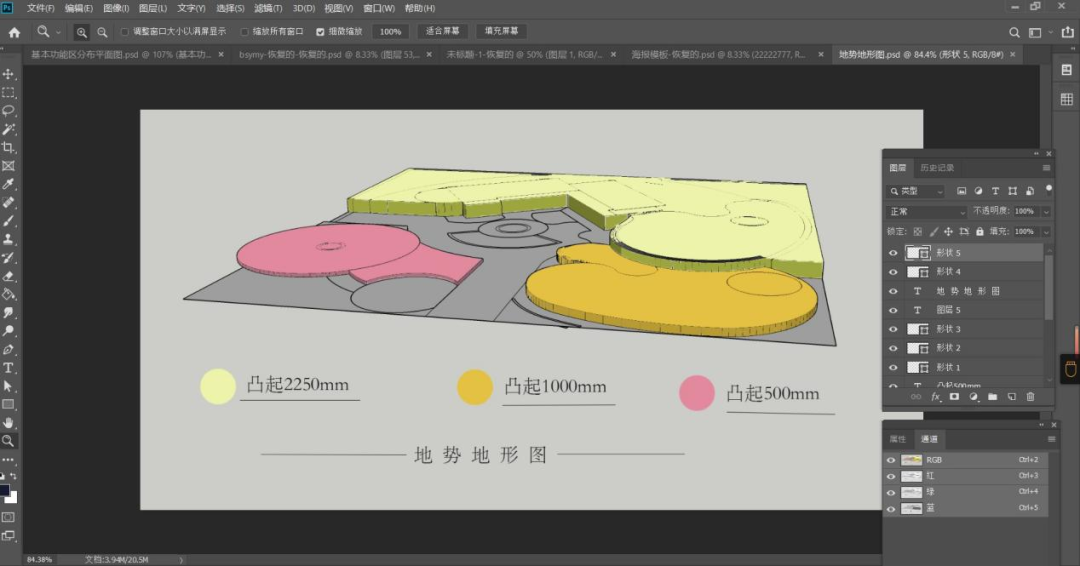This screenshot has width=1080, height=566.
Task: Select the RGB channel row
Action: 967,459
